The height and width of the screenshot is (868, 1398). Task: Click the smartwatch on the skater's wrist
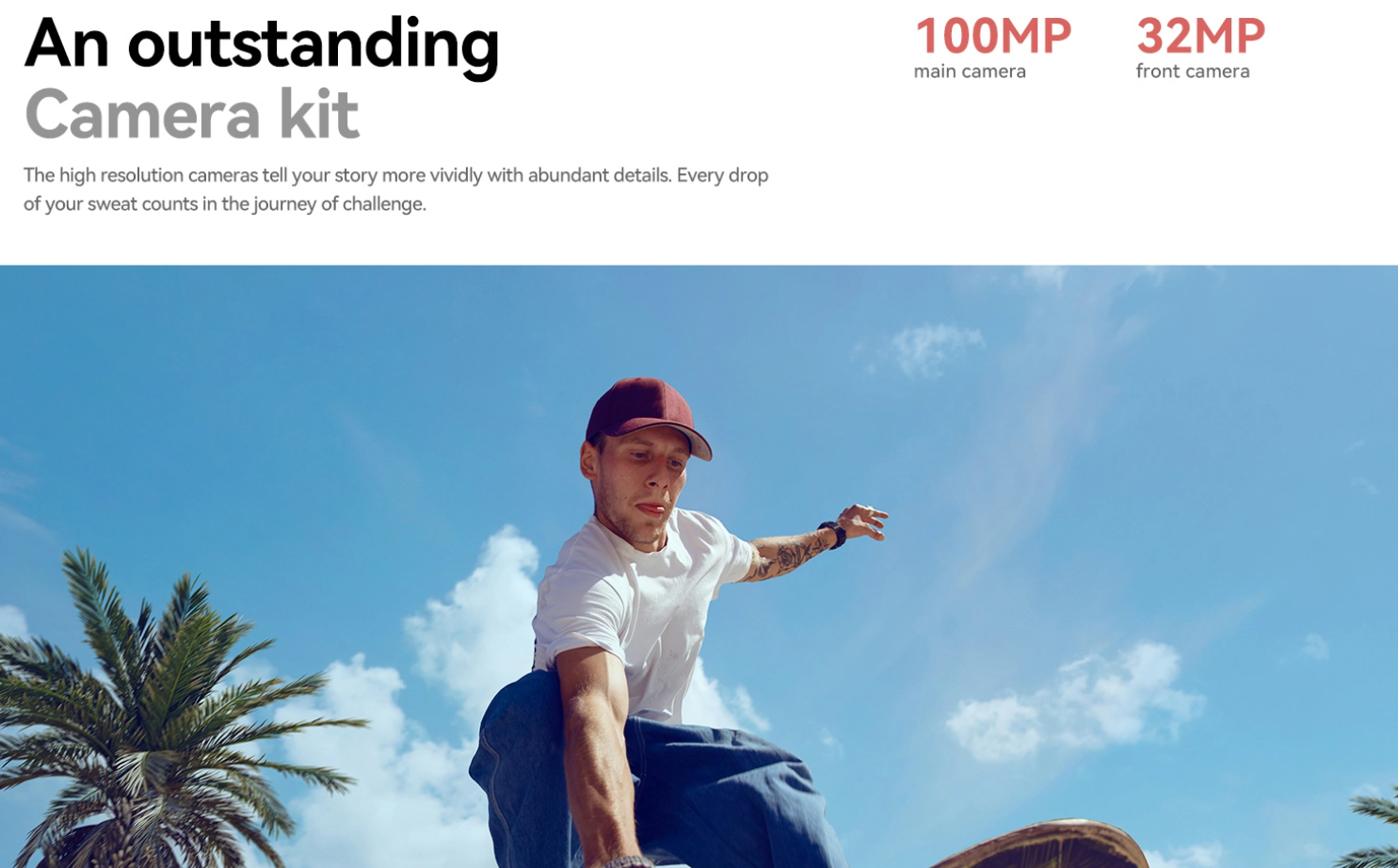click(832, 534)
